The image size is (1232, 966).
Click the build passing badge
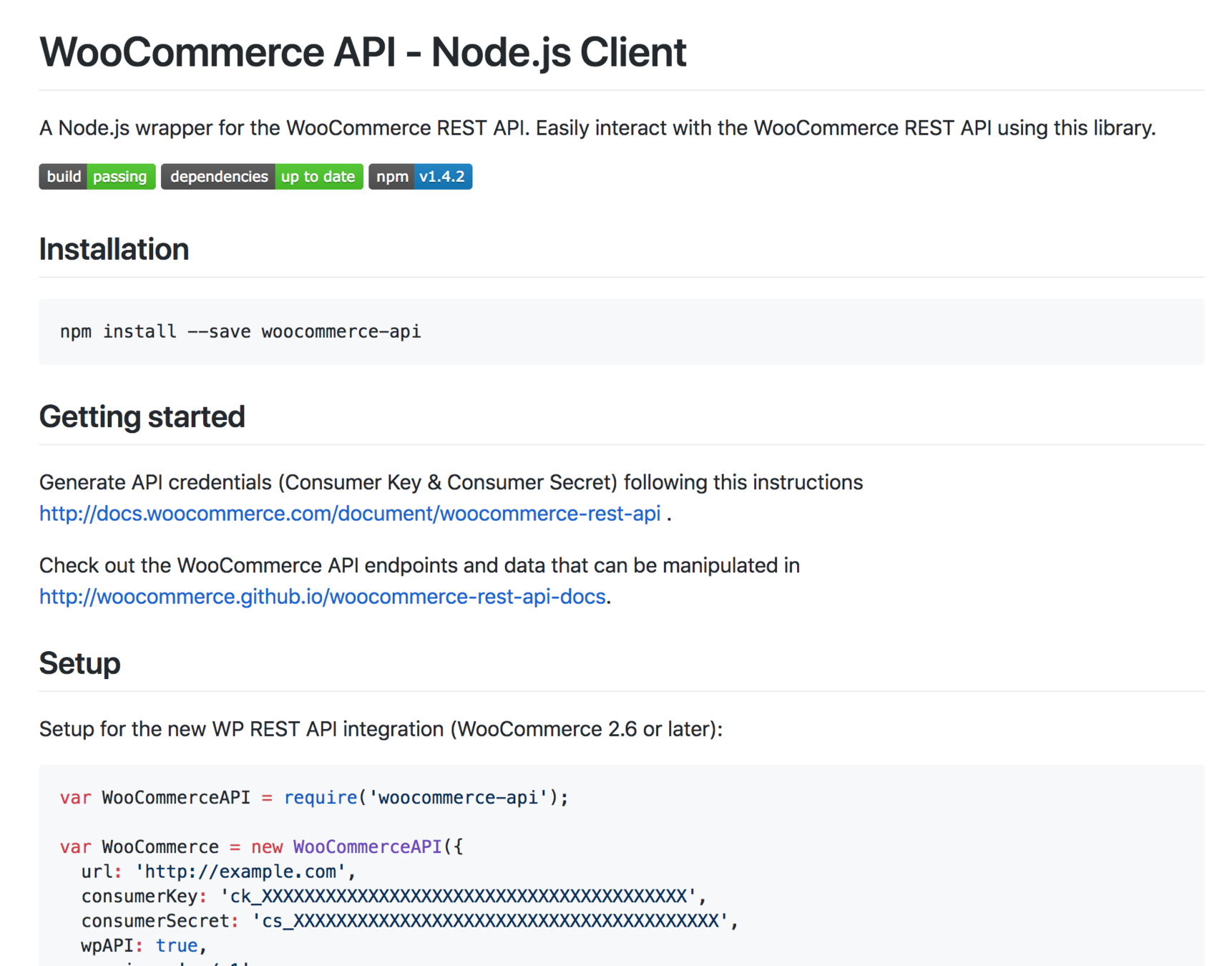[x=97, y=177]
